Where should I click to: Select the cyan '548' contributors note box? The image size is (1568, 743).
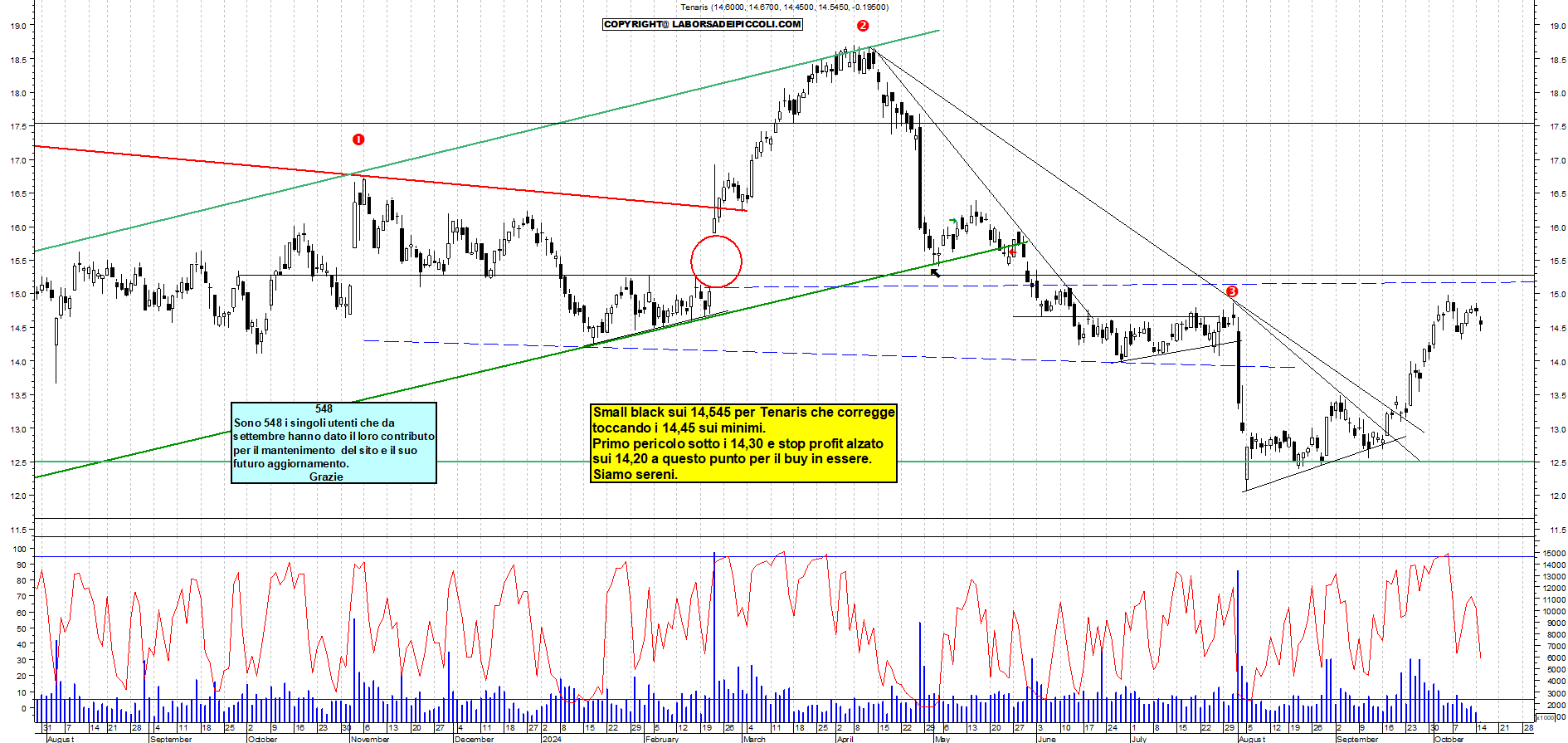(x=334, y=442)
